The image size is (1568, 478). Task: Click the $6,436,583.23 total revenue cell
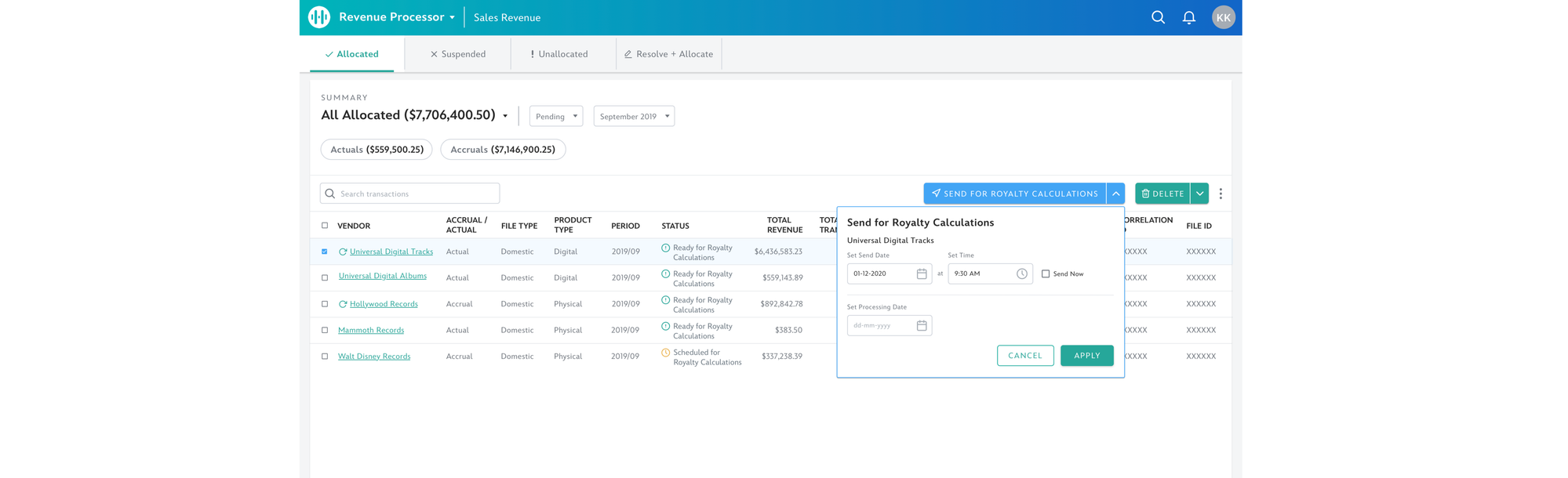(x=778, y=252)
